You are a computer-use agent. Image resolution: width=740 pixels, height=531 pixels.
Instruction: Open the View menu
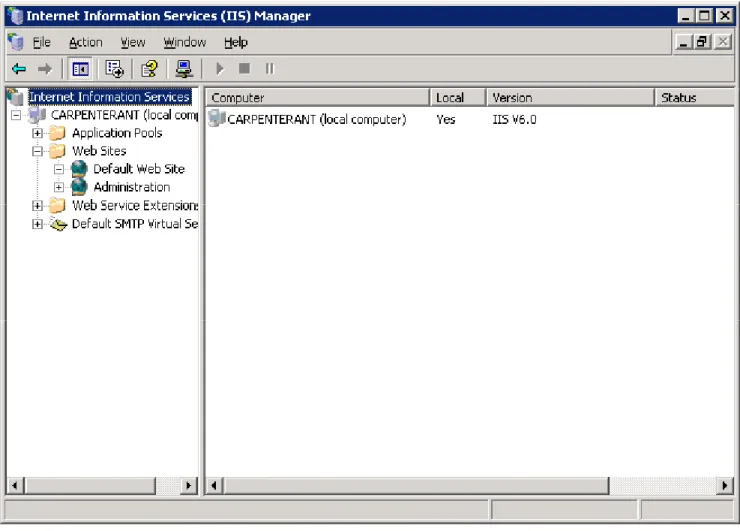[x=133, y=42]
